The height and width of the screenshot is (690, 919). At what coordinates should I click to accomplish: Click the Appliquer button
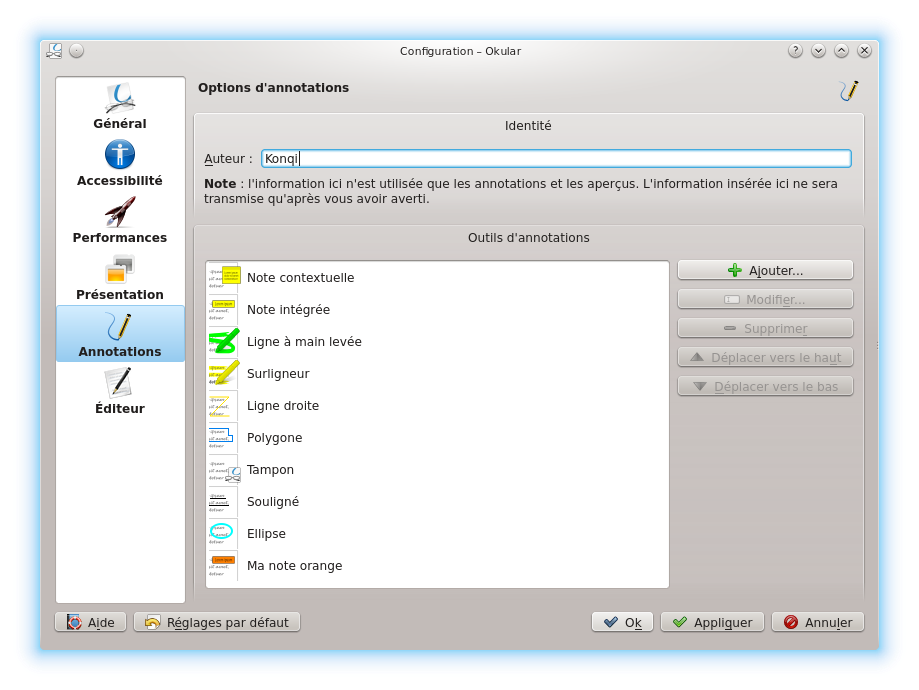pyautogui.click(x=712, y=622)
